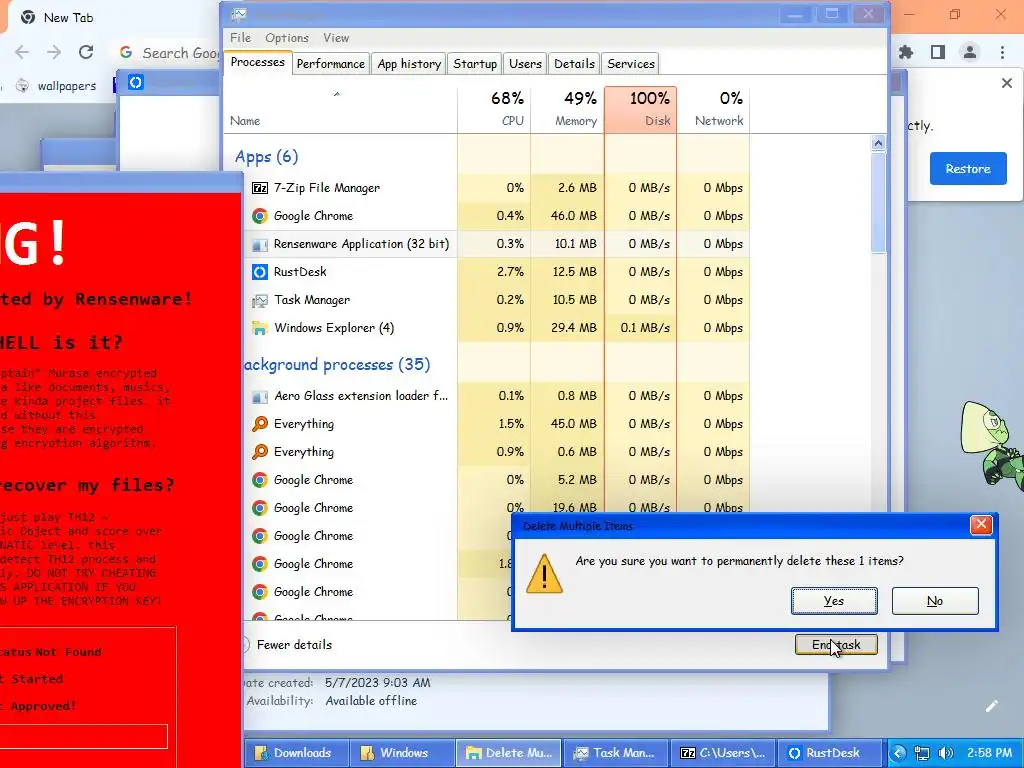Click the Aero Glass extension loader icon

[260, 396]
